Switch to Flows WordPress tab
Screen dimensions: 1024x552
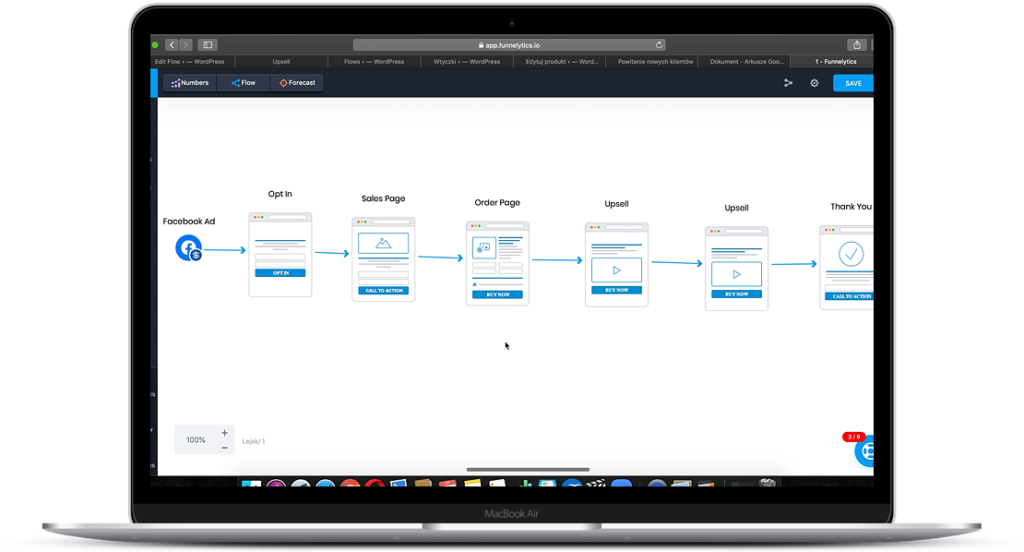(x=374, y=61)
